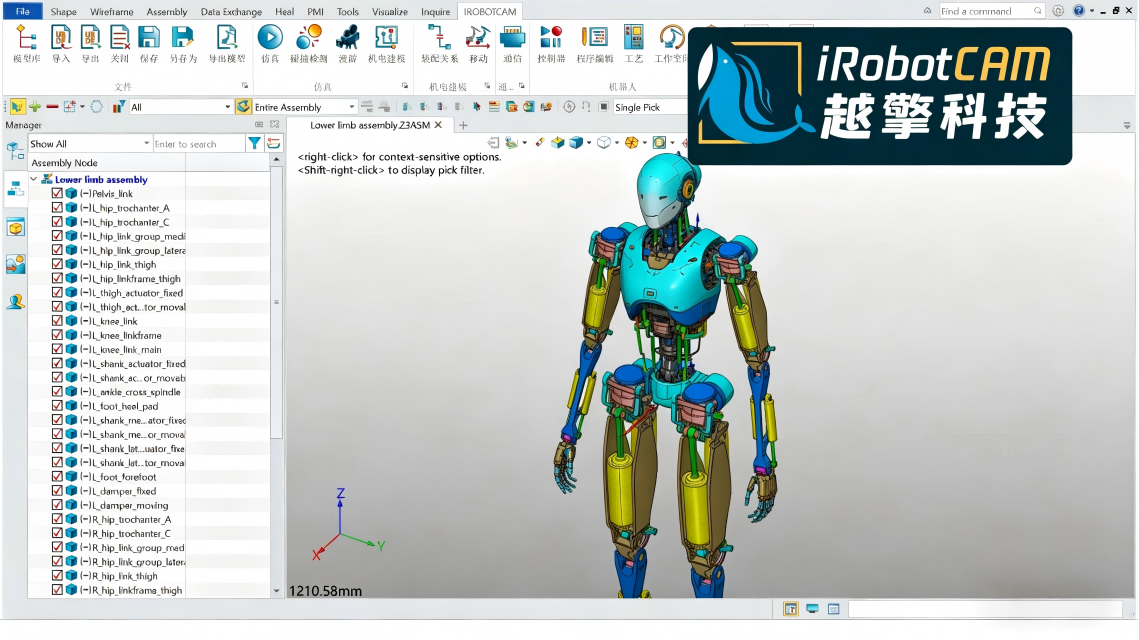Image resolution: width=1139 pixels, height=640 pixels.
Task: Add a new document tab with plus
Action: pos(463,125)
